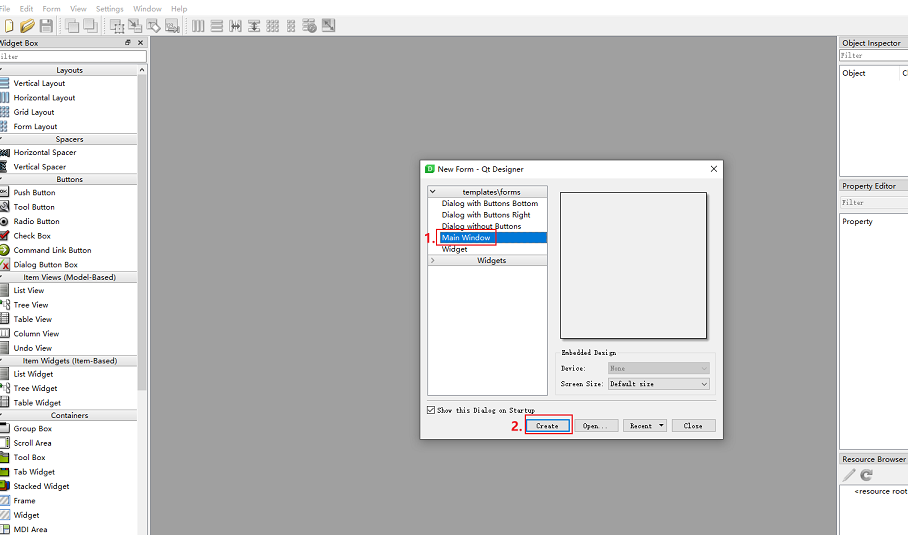
Task: Open the Recent forms dropdown button
Action: (645, 426)
